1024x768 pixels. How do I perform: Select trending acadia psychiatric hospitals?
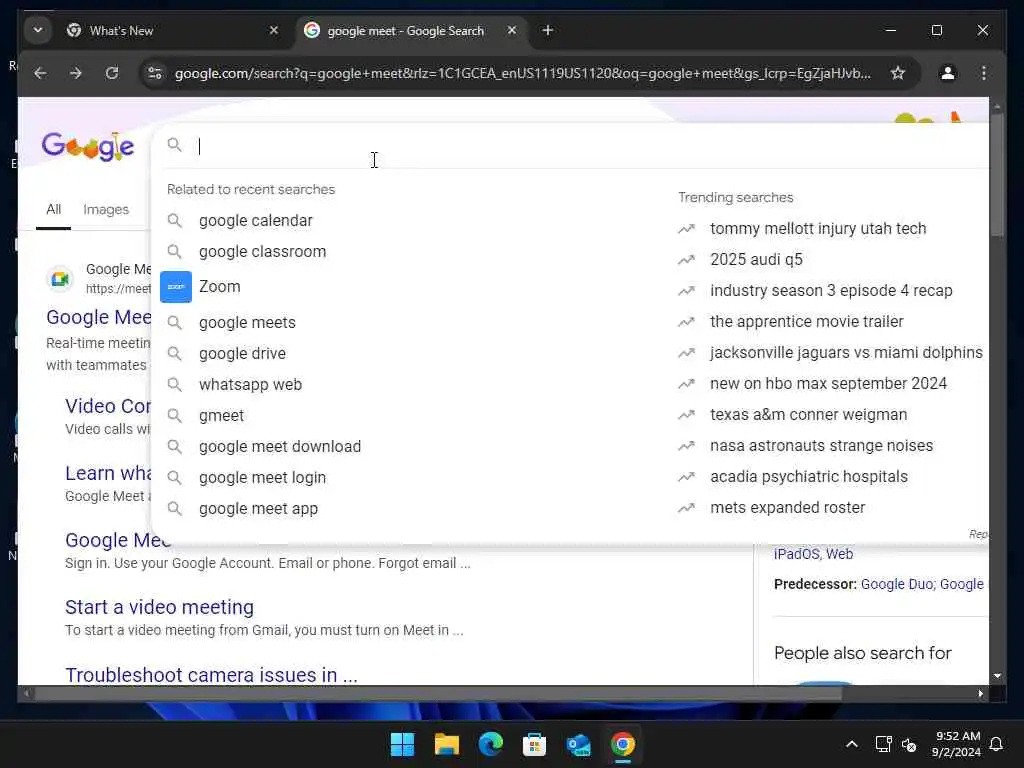point(808,477)
